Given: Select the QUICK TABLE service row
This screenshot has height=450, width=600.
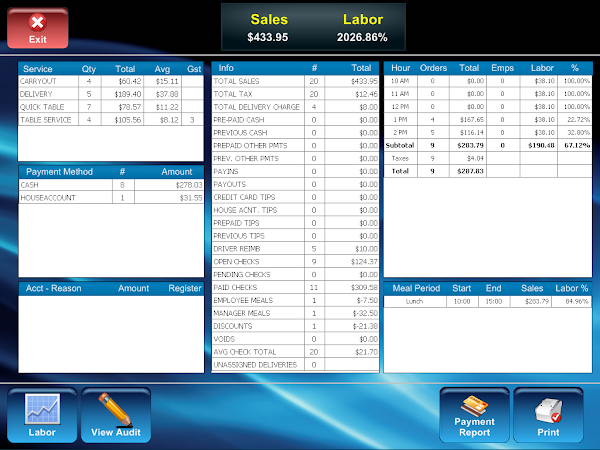Looking at the screenshot, I should click(111, 107).
